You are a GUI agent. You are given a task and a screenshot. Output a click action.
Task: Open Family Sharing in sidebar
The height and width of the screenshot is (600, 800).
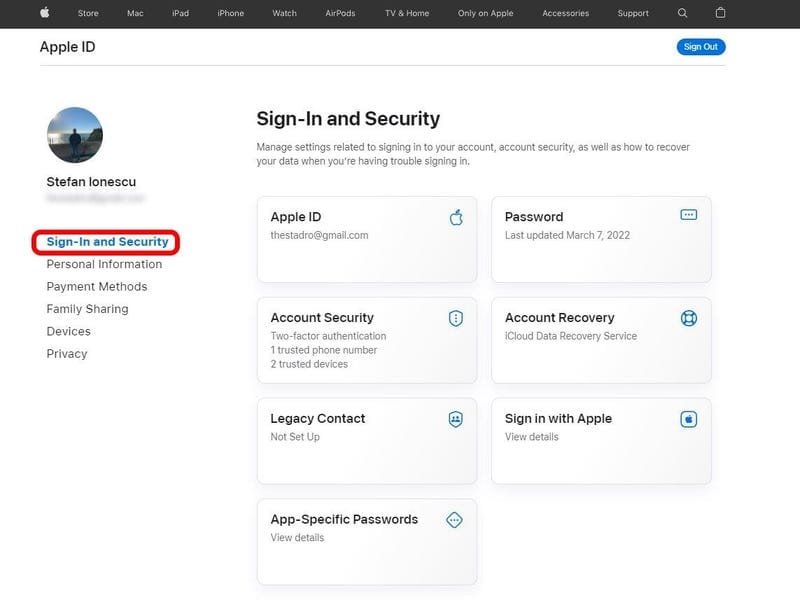pos(87,309)
